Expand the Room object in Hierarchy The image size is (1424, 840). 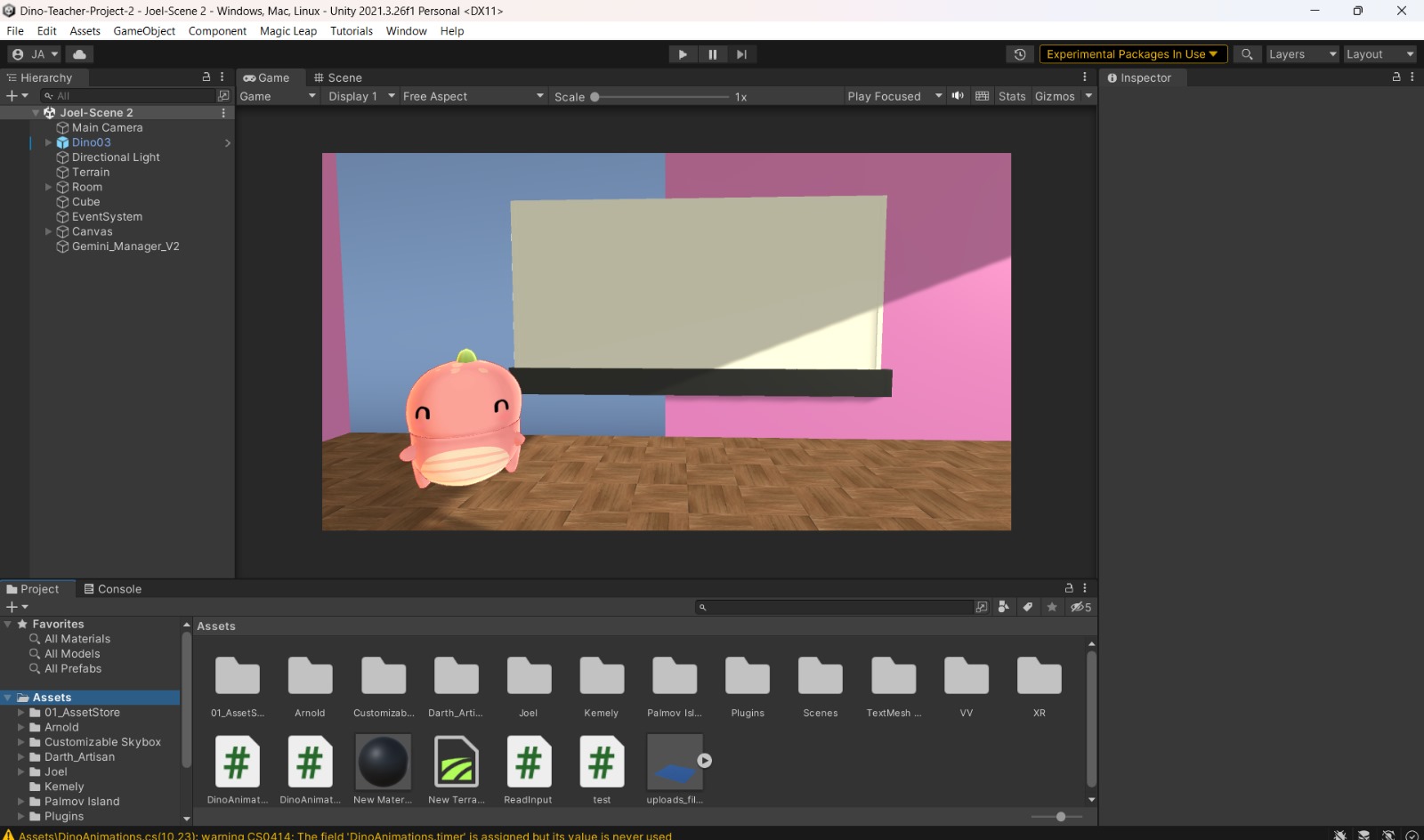tap(49, 187)
